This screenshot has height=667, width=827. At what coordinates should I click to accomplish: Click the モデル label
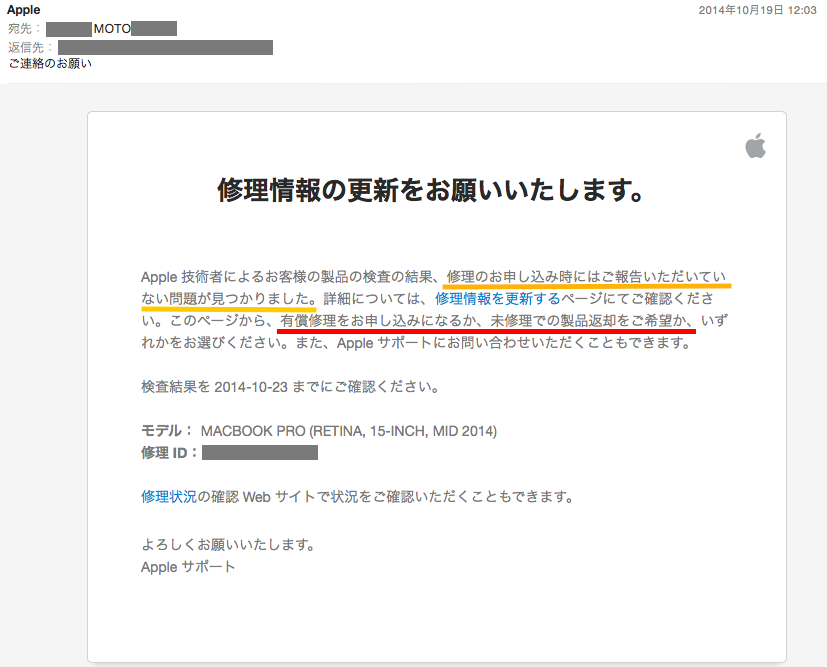[167, 431]
